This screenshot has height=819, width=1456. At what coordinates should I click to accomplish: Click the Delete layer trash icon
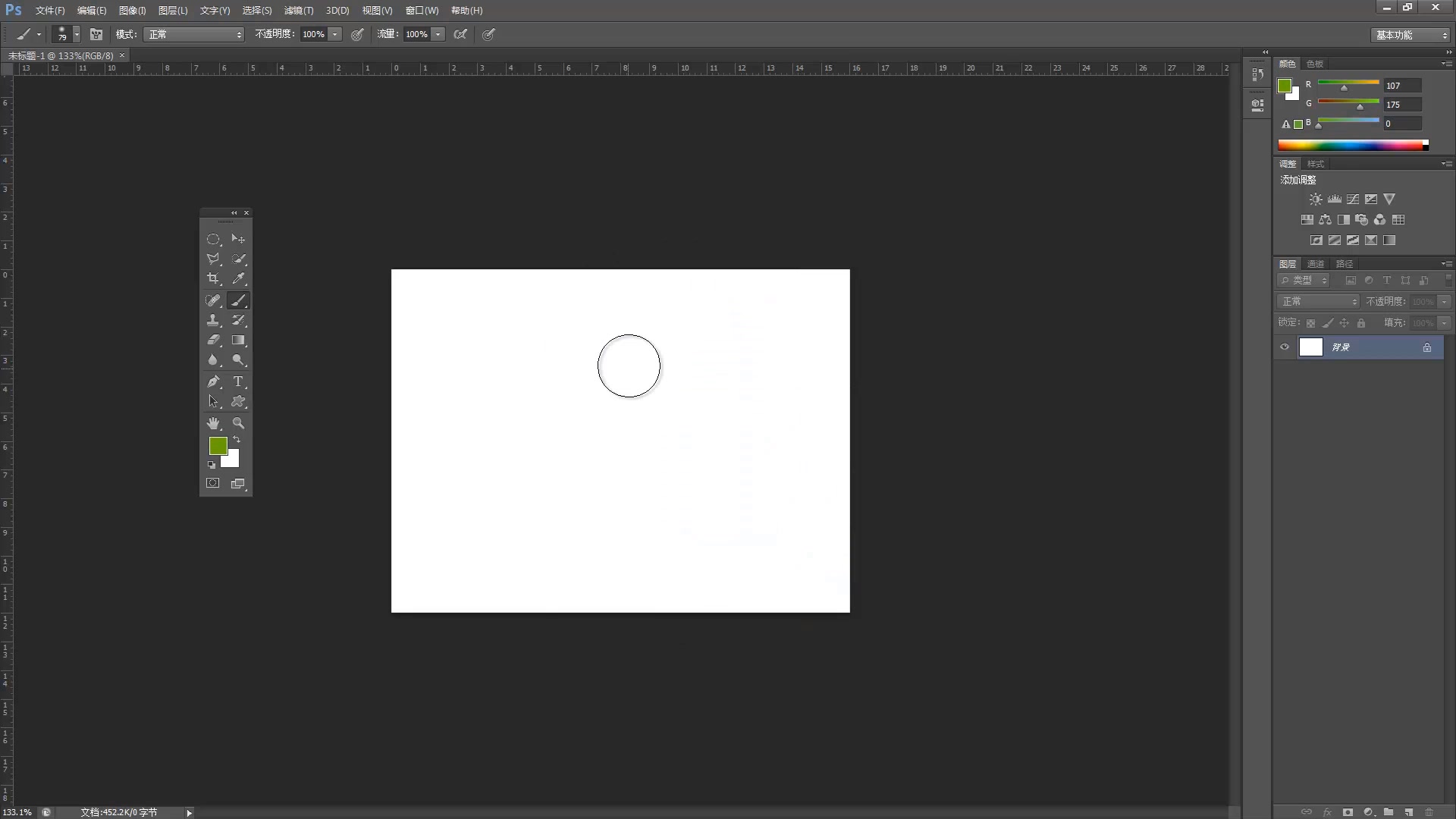pyautogui.click(x=1429, y=812)
